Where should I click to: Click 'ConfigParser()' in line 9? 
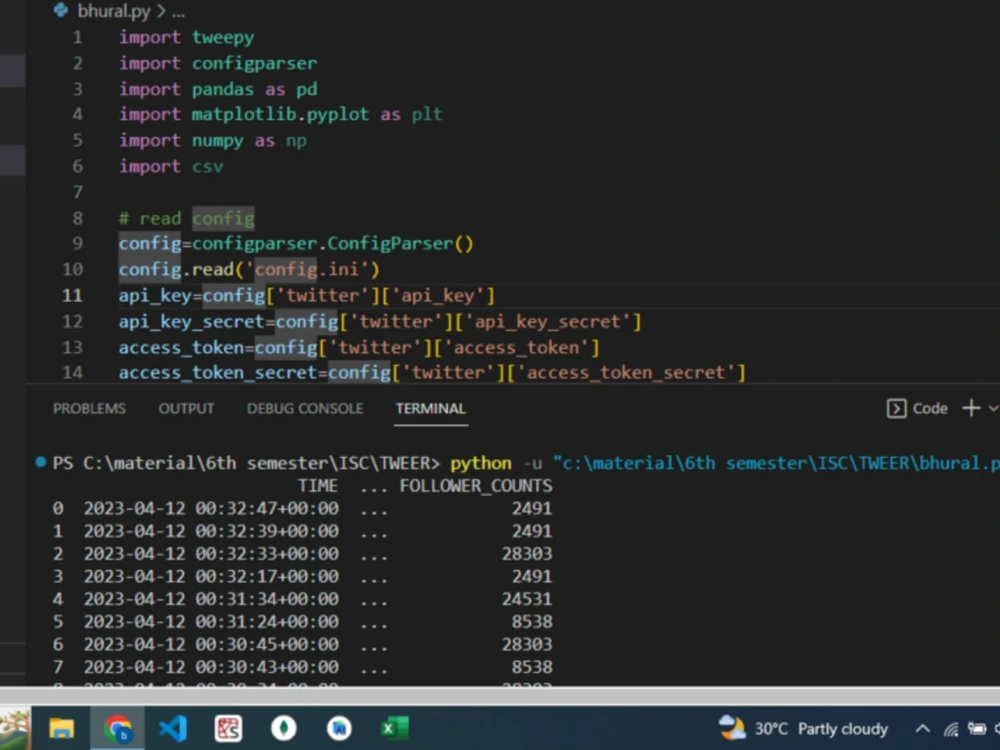(401, 244)
